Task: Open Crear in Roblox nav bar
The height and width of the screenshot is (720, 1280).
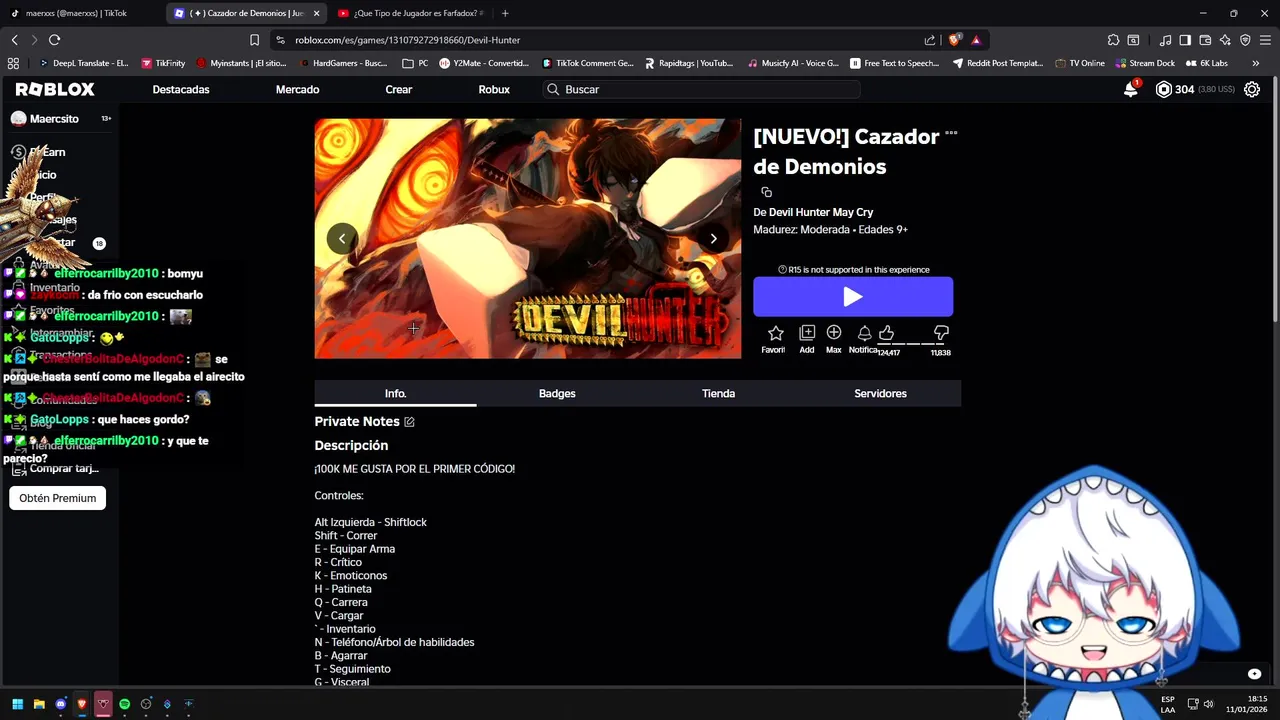Action: coord(399,89)
